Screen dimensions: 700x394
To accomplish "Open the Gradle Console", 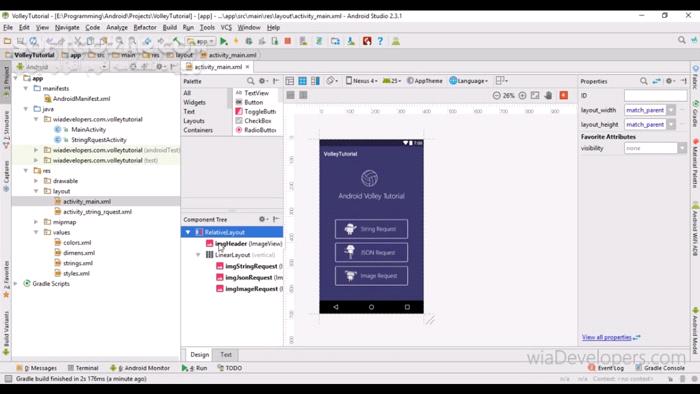I will click(660, 368).
